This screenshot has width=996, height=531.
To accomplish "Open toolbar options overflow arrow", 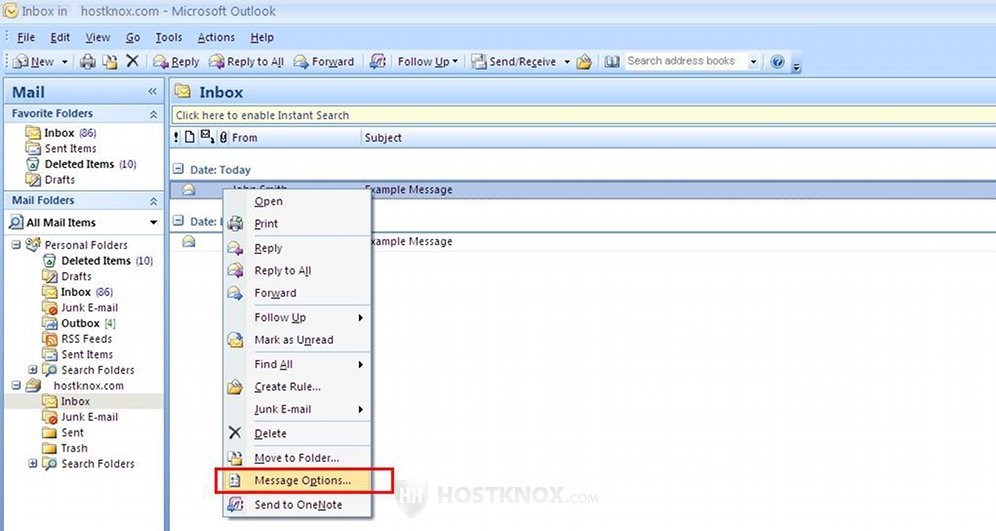I will tap(796, 65).
